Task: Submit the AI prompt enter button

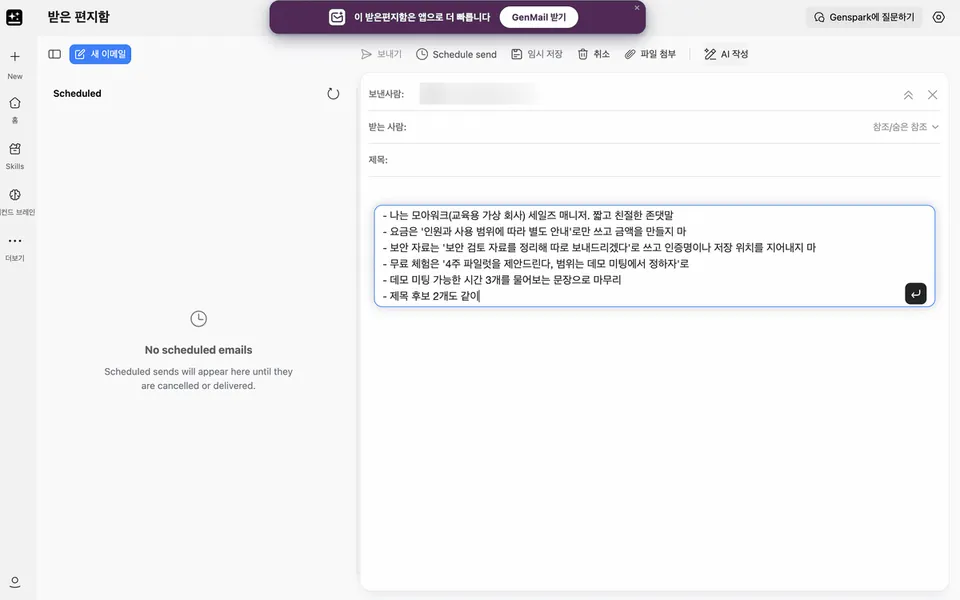Action: pos(915,294)
